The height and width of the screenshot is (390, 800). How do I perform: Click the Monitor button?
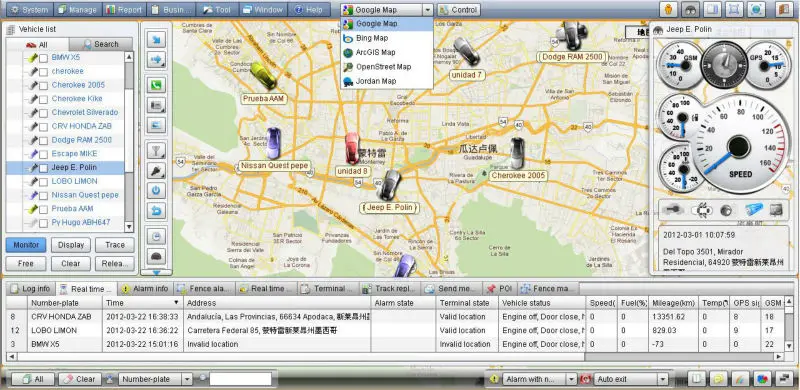click(x=26, y=245)
